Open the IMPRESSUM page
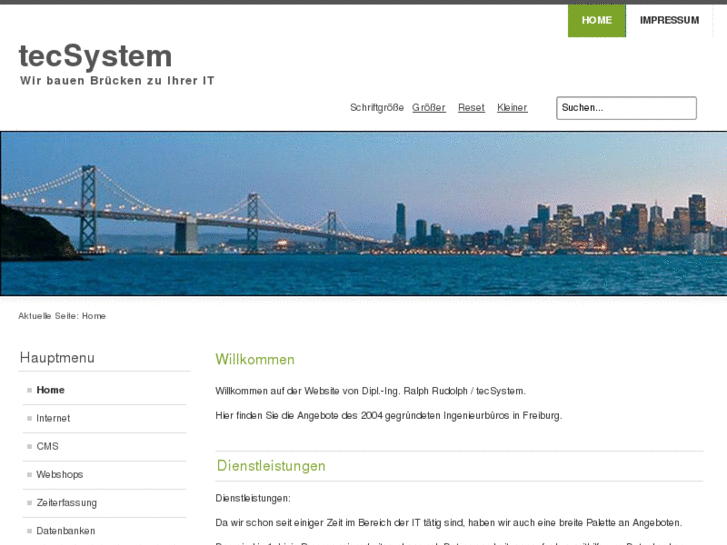727x545 pixels. [669, 20]
